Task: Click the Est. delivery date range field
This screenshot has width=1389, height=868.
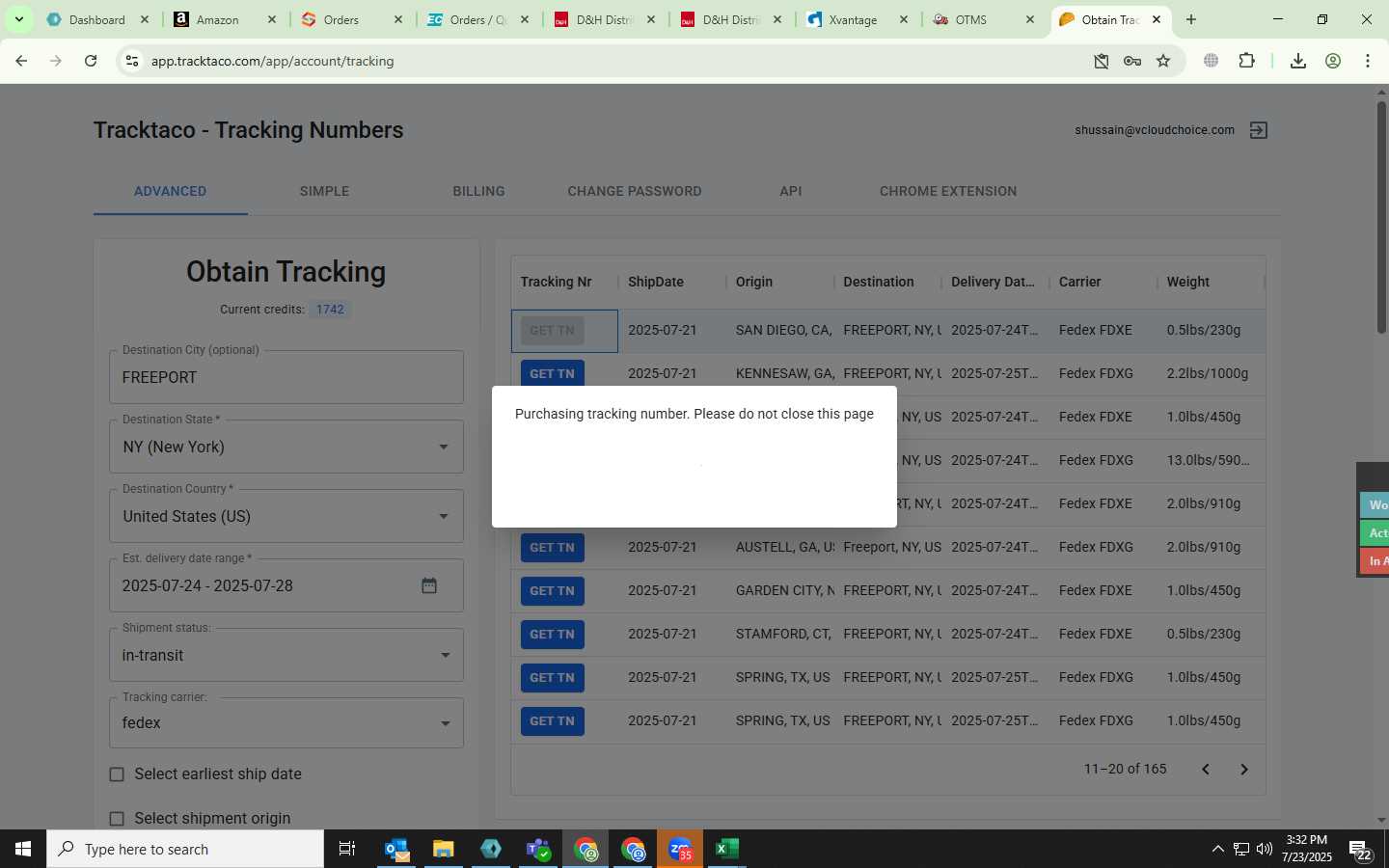Action: 286,585
